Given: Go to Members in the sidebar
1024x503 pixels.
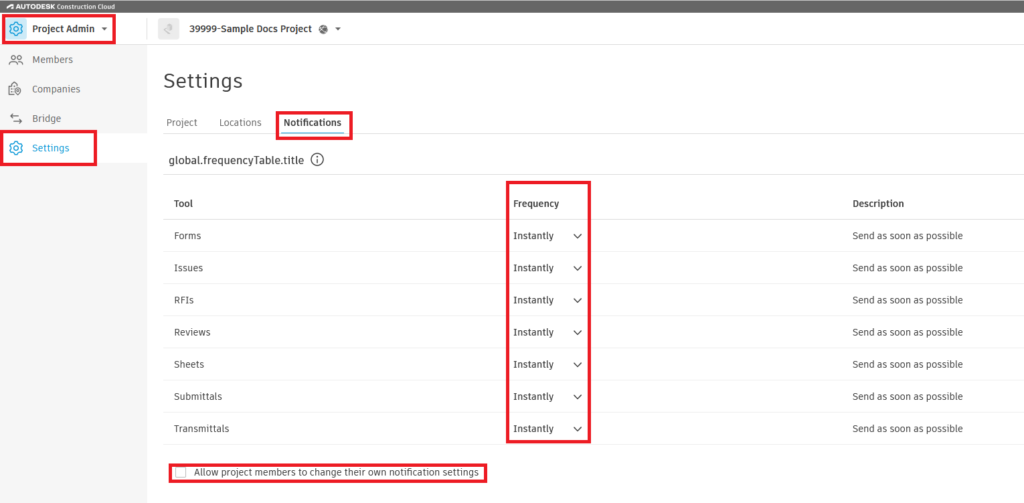Looking at the screenshot, I should (52, 59).
